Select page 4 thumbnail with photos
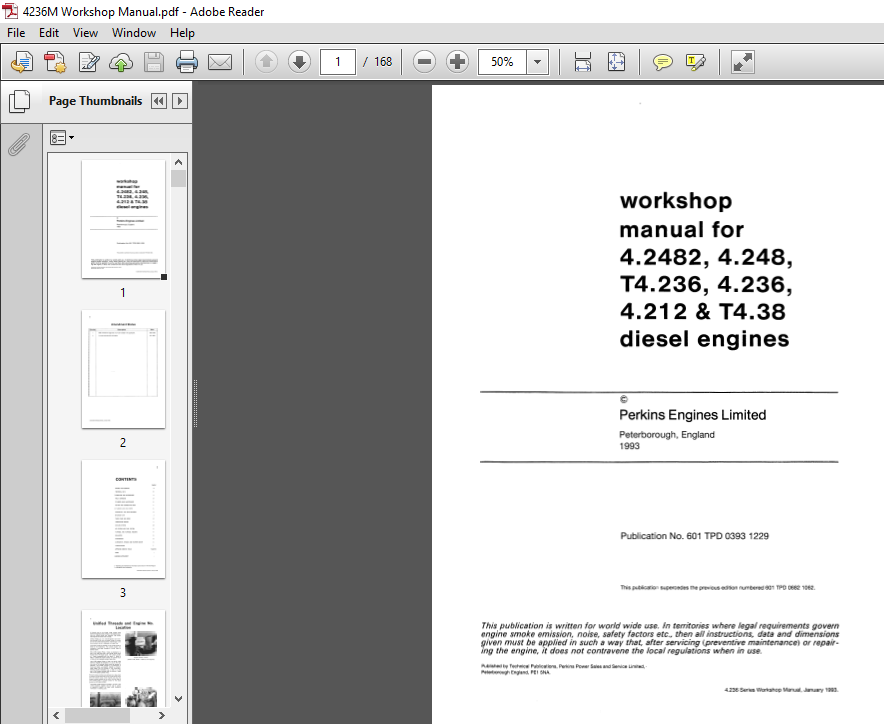Screen dimensions: 884x724 tap(123, 658)
